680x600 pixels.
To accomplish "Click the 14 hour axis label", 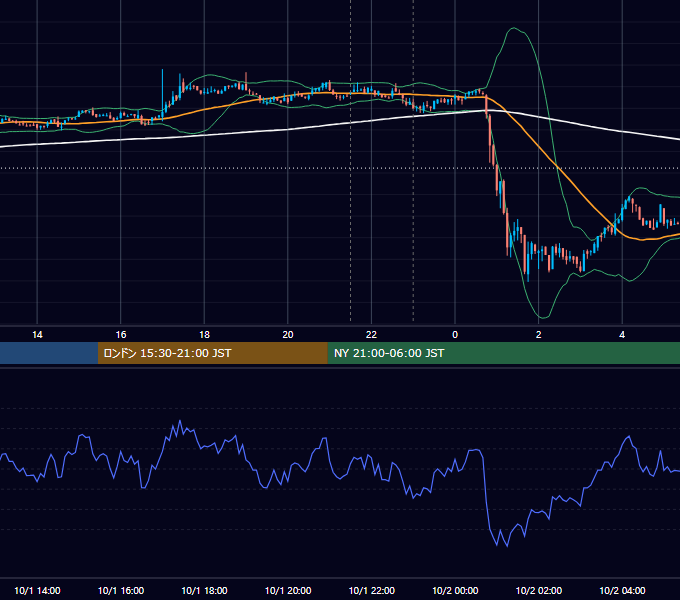I will point(37,335).
